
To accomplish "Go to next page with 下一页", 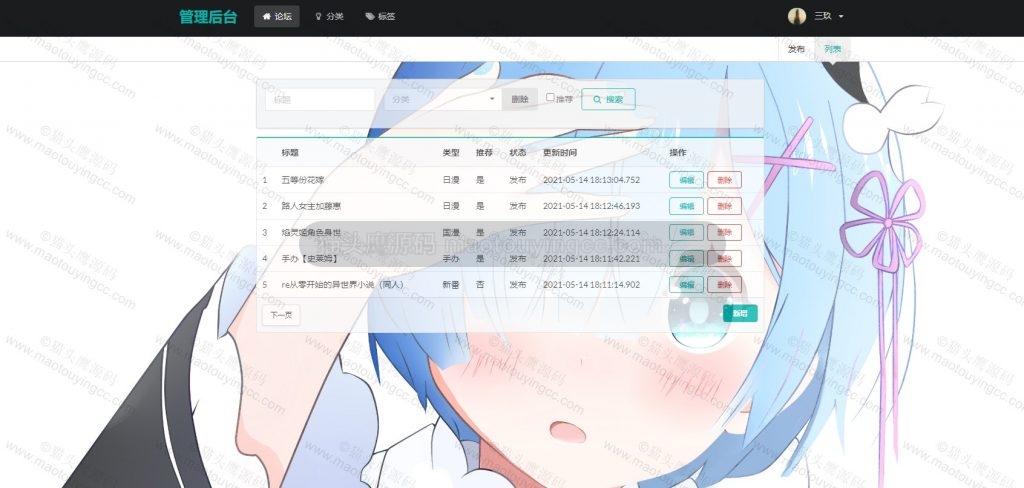I will tap(281, 315).
